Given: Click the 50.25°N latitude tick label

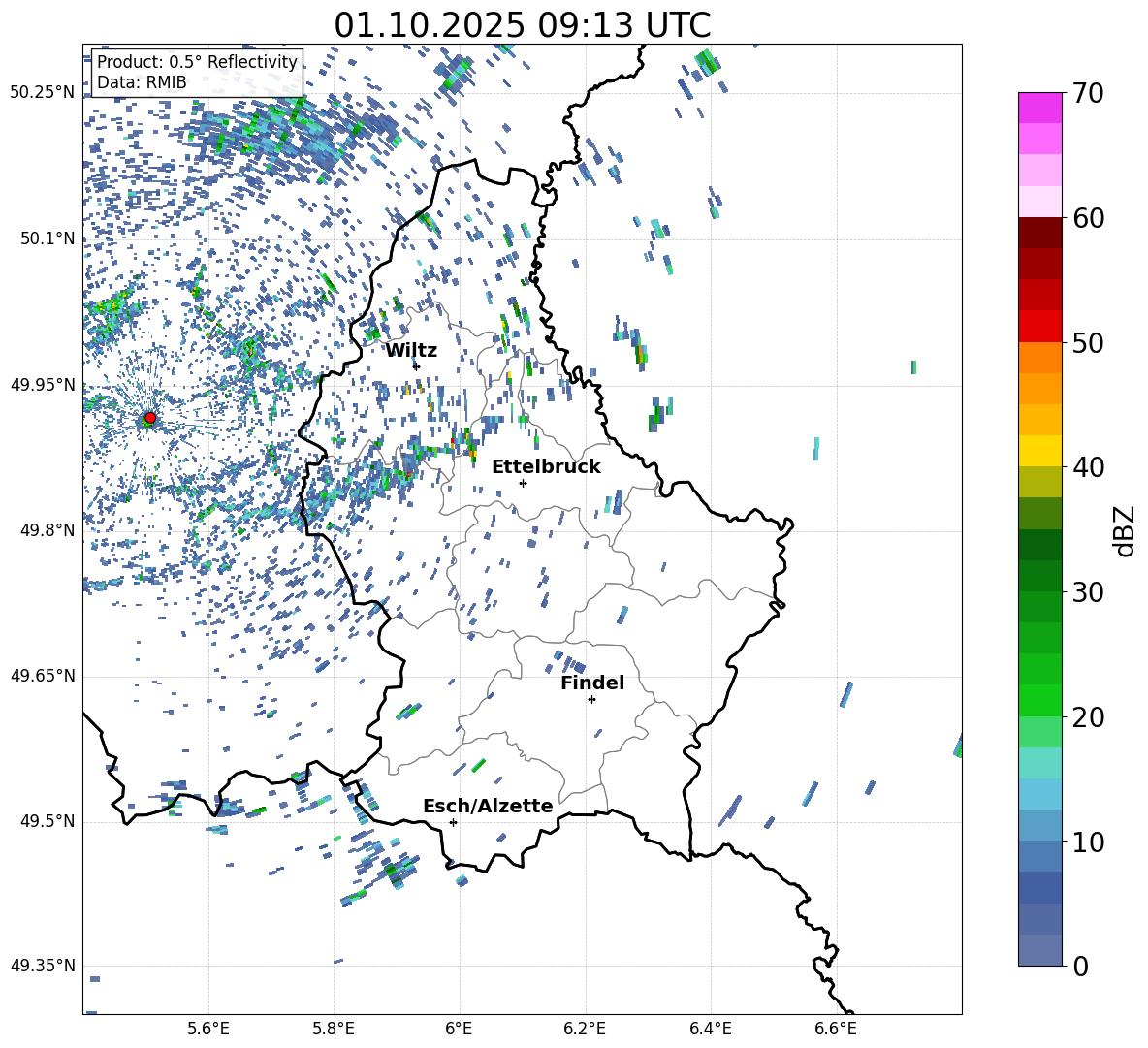Looking at the screenshot, I should [x=43, y=93].
